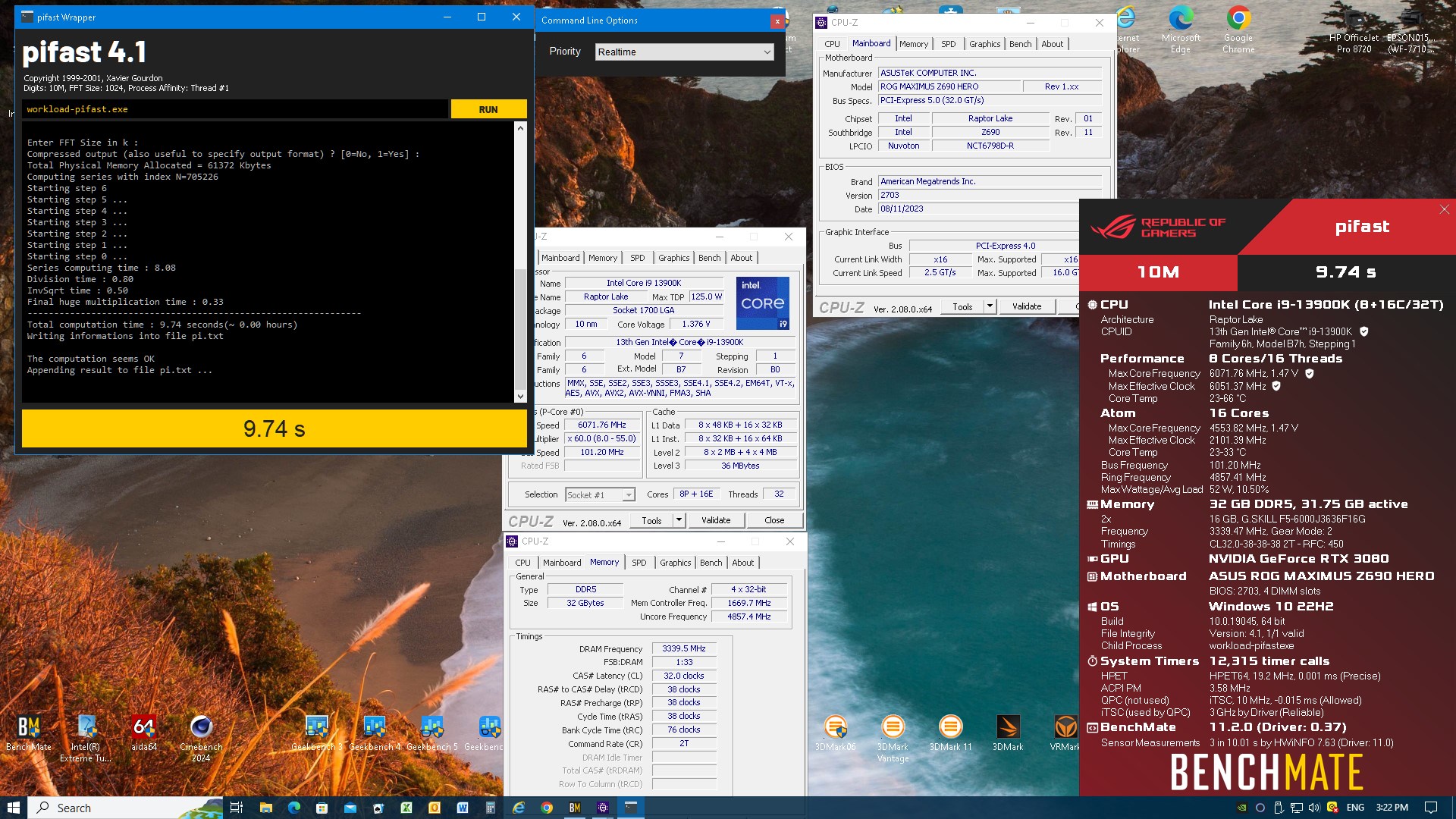
Task: Open Calculator from the taskbar
Action: pyautogui.click(x=490, y=808)
